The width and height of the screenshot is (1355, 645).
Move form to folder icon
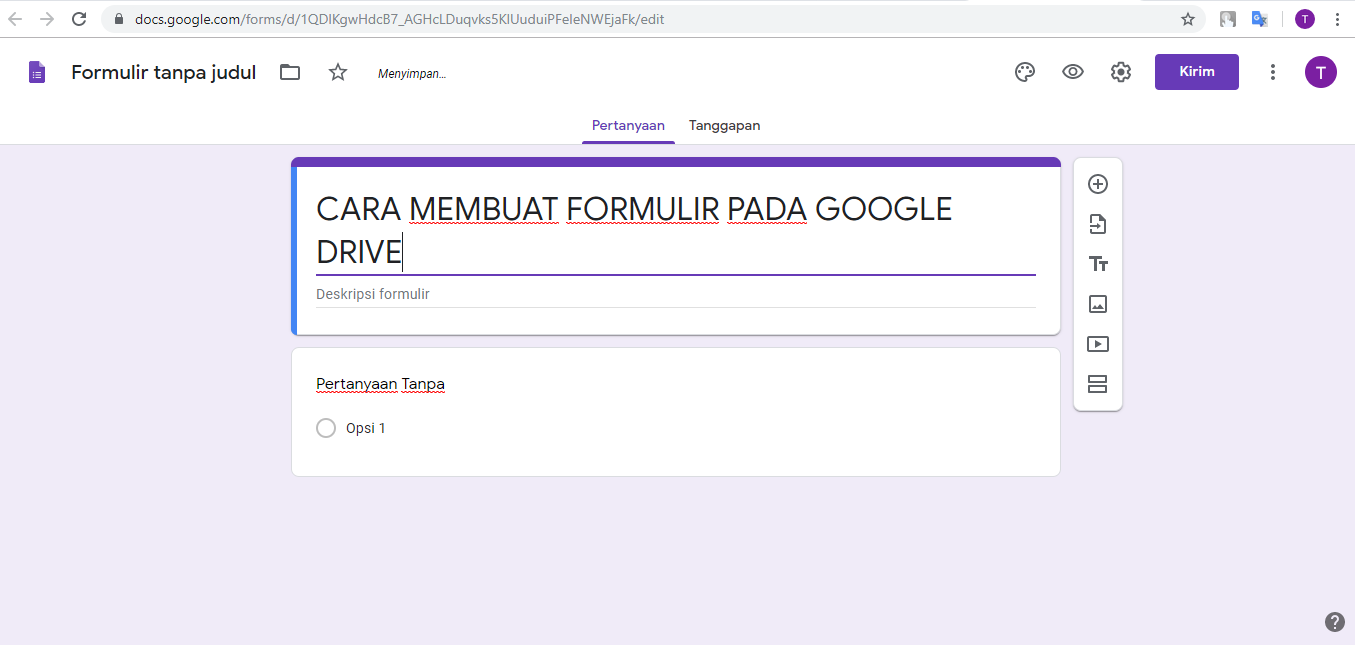290,72
